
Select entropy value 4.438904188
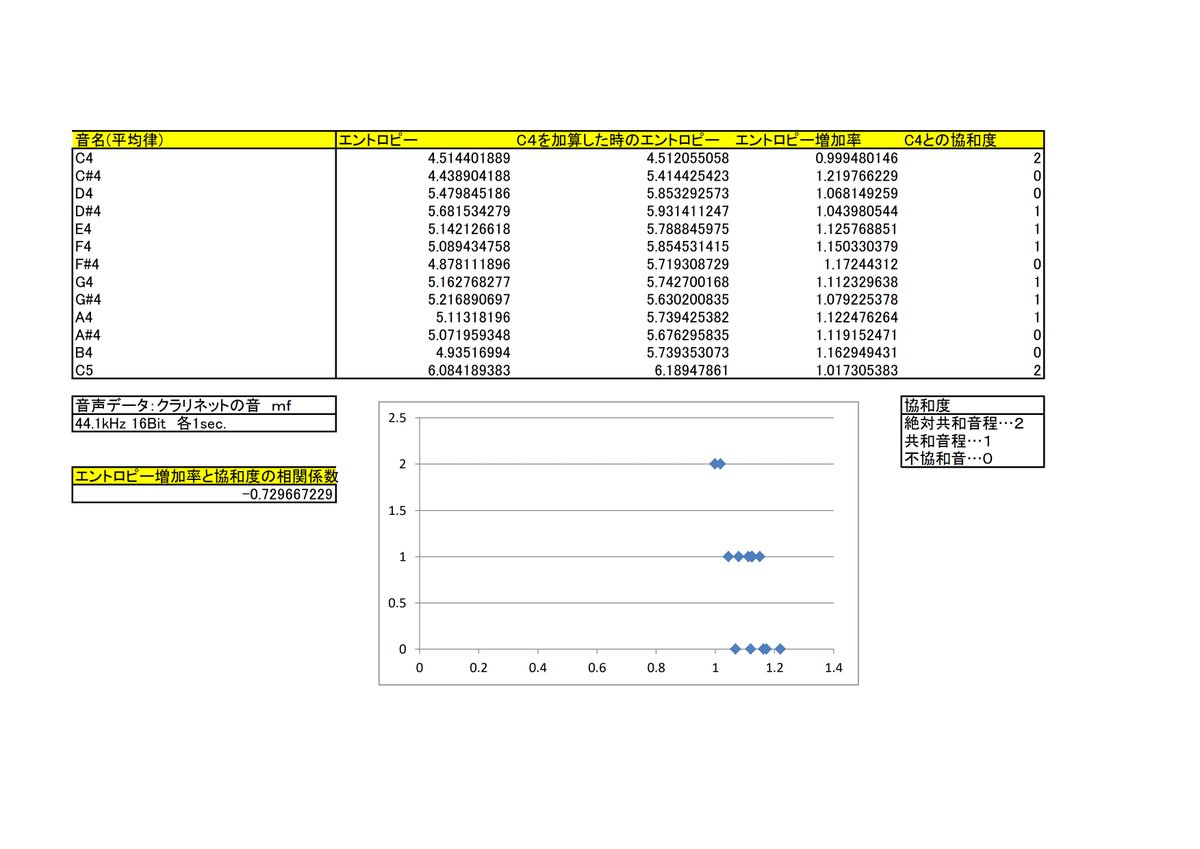[469, 175]
